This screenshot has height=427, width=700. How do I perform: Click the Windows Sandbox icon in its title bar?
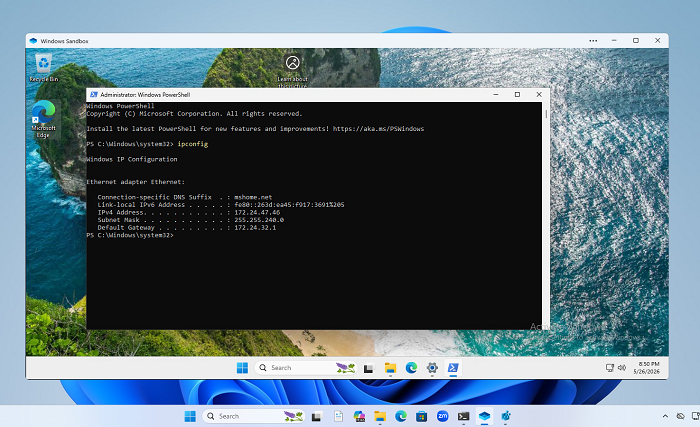pos(33,41)
